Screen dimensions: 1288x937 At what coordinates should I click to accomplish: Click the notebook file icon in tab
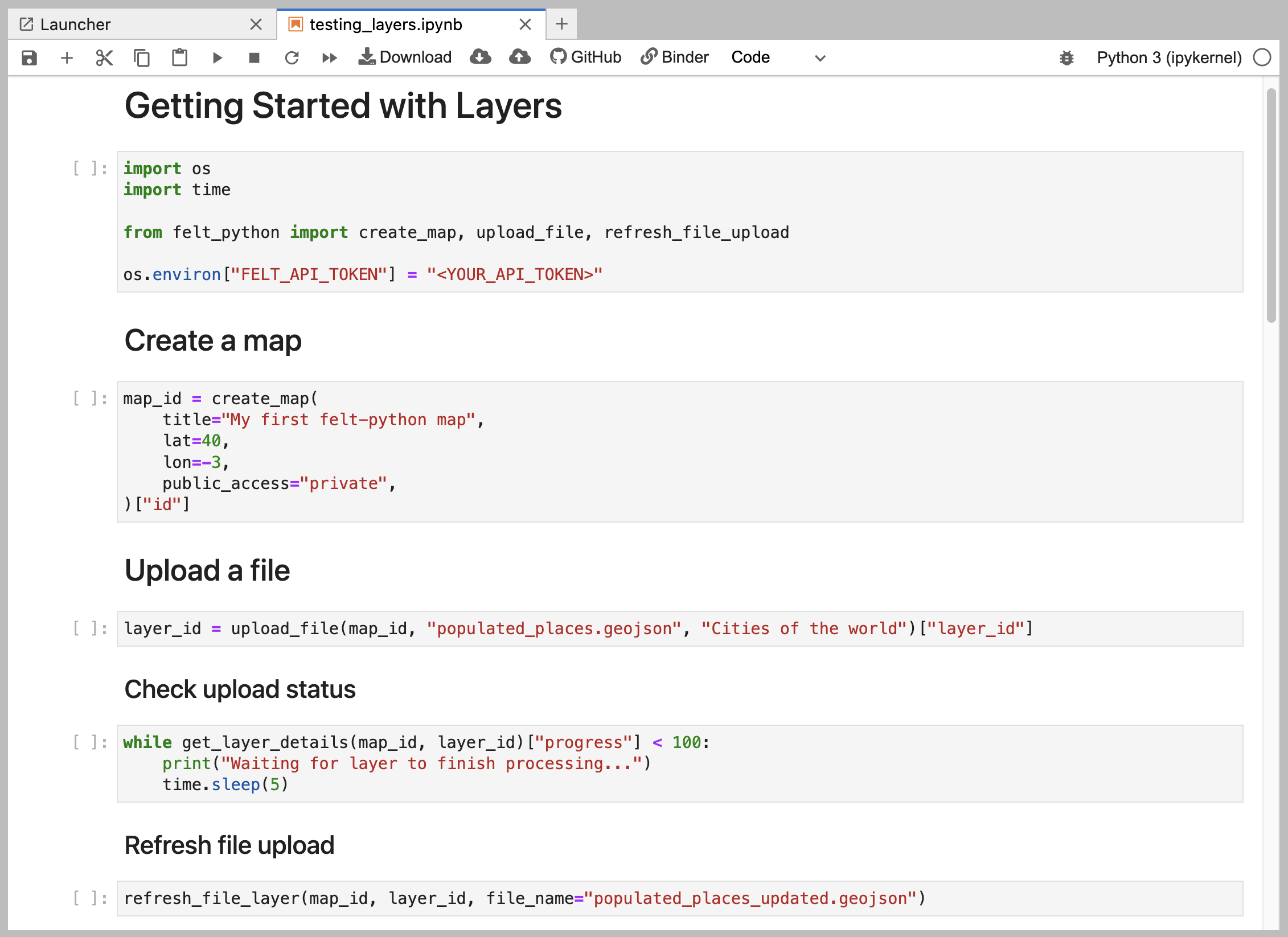(296, 24)
